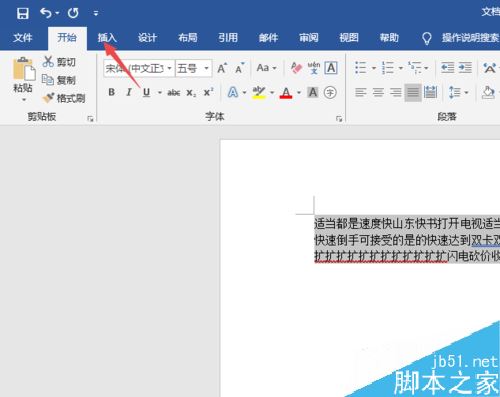
Task: Expand the font name dropdown arrow
Action: (x=170, y=69)
